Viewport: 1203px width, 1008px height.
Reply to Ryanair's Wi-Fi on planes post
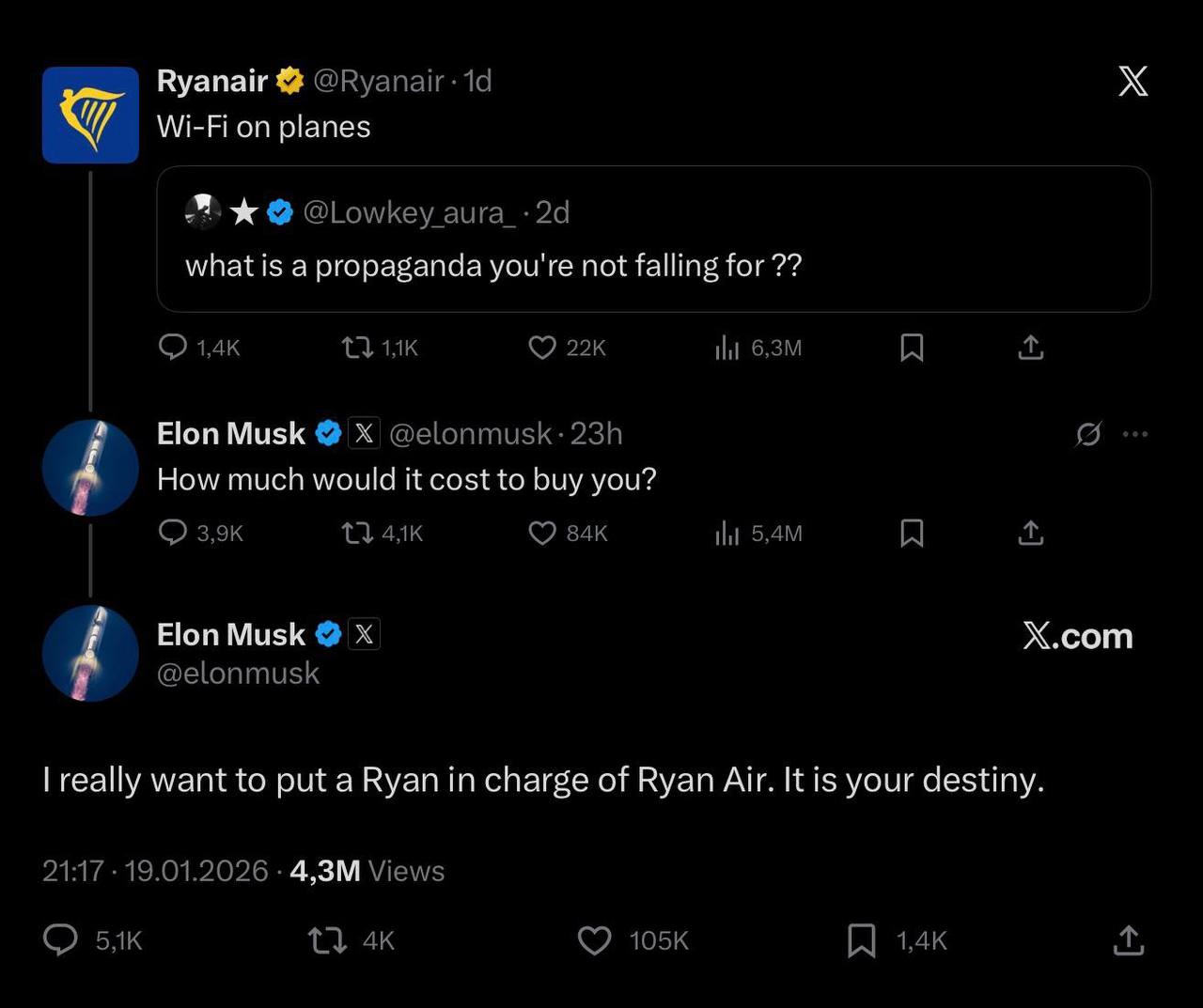coord(173,348)
